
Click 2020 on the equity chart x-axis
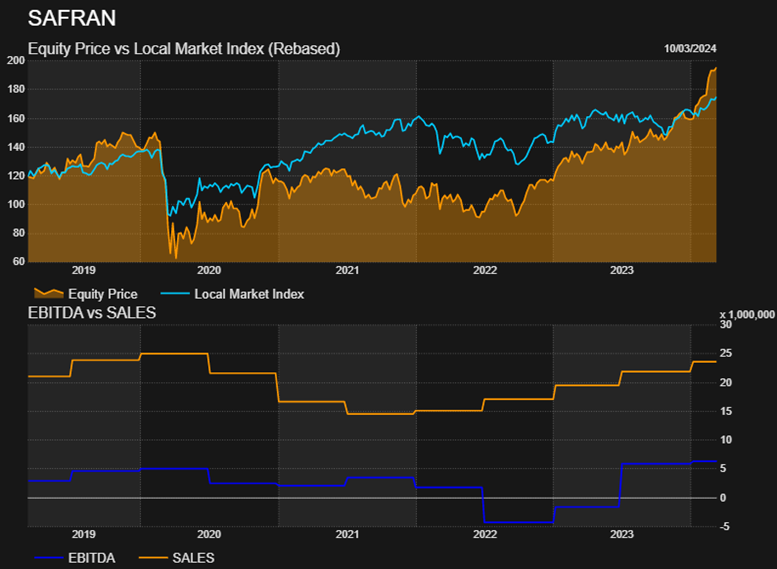(x=209, y=270)
